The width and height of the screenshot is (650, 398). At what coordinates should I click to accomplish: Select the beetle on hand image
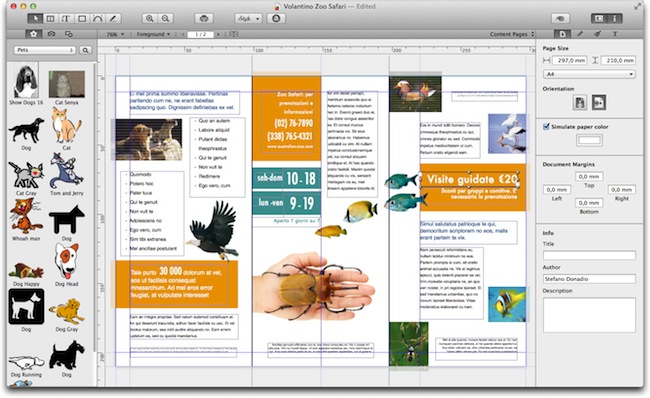click(x=314, y=287)
